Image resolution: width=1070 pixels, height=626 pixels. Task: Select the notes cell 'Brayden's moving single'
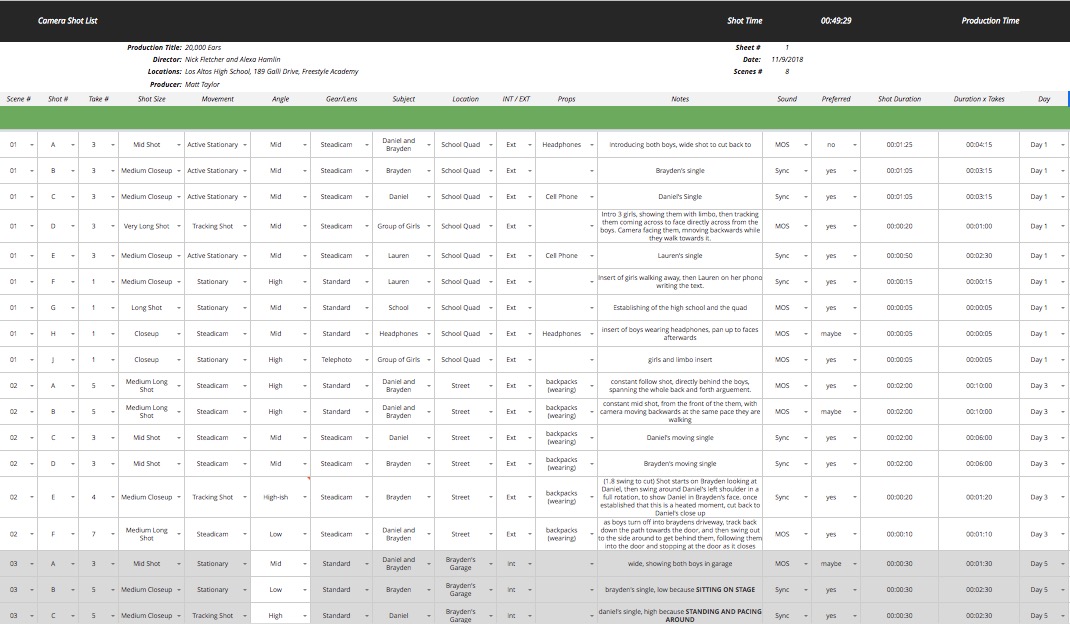pyautogui.click(x=680, y=464)
